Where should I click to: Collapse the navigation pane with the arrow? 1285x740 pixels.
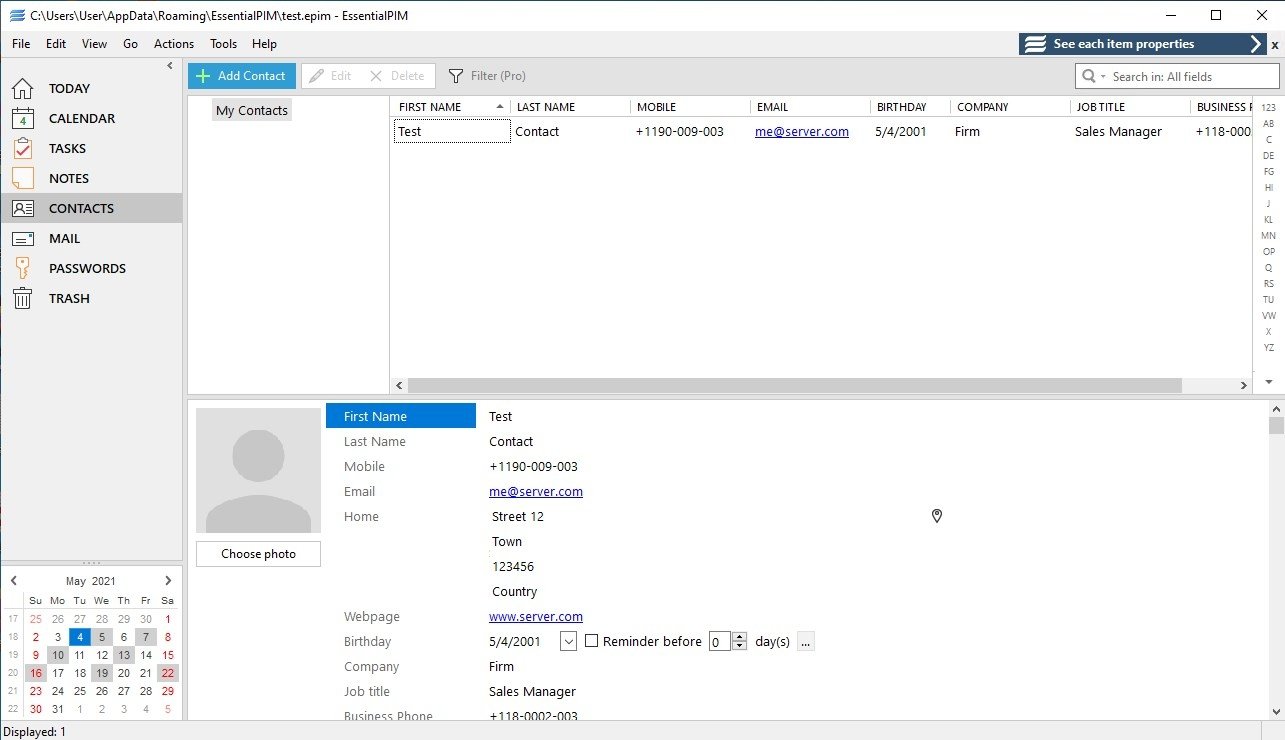click(170, 65)
